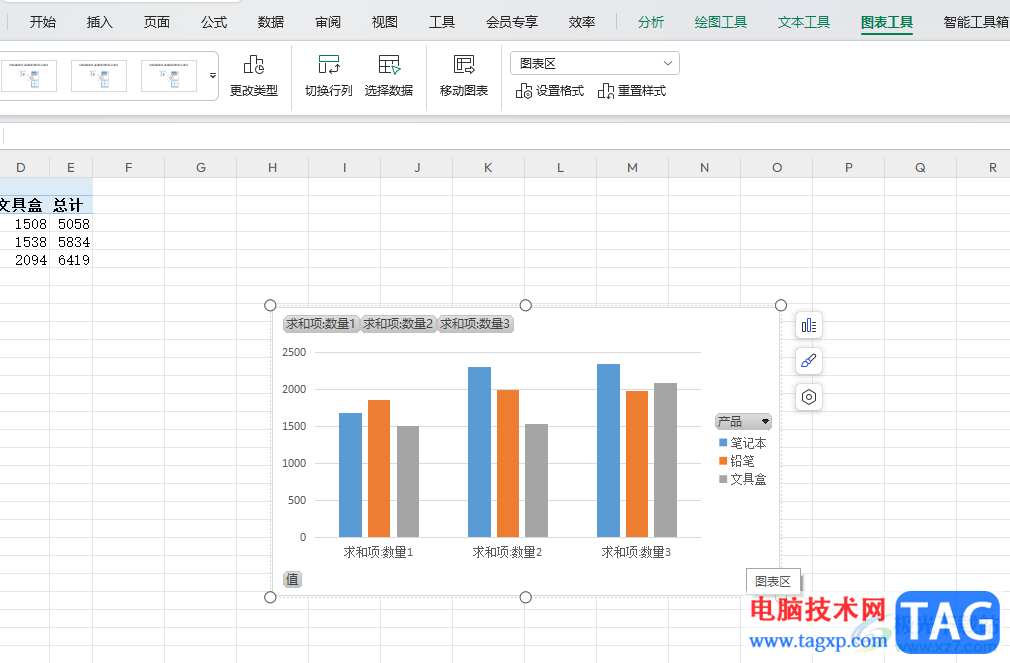This screenshot has width=1010, height=663.
Task: Switch to the 插入 tab
Action: click(x=99, y=22)
